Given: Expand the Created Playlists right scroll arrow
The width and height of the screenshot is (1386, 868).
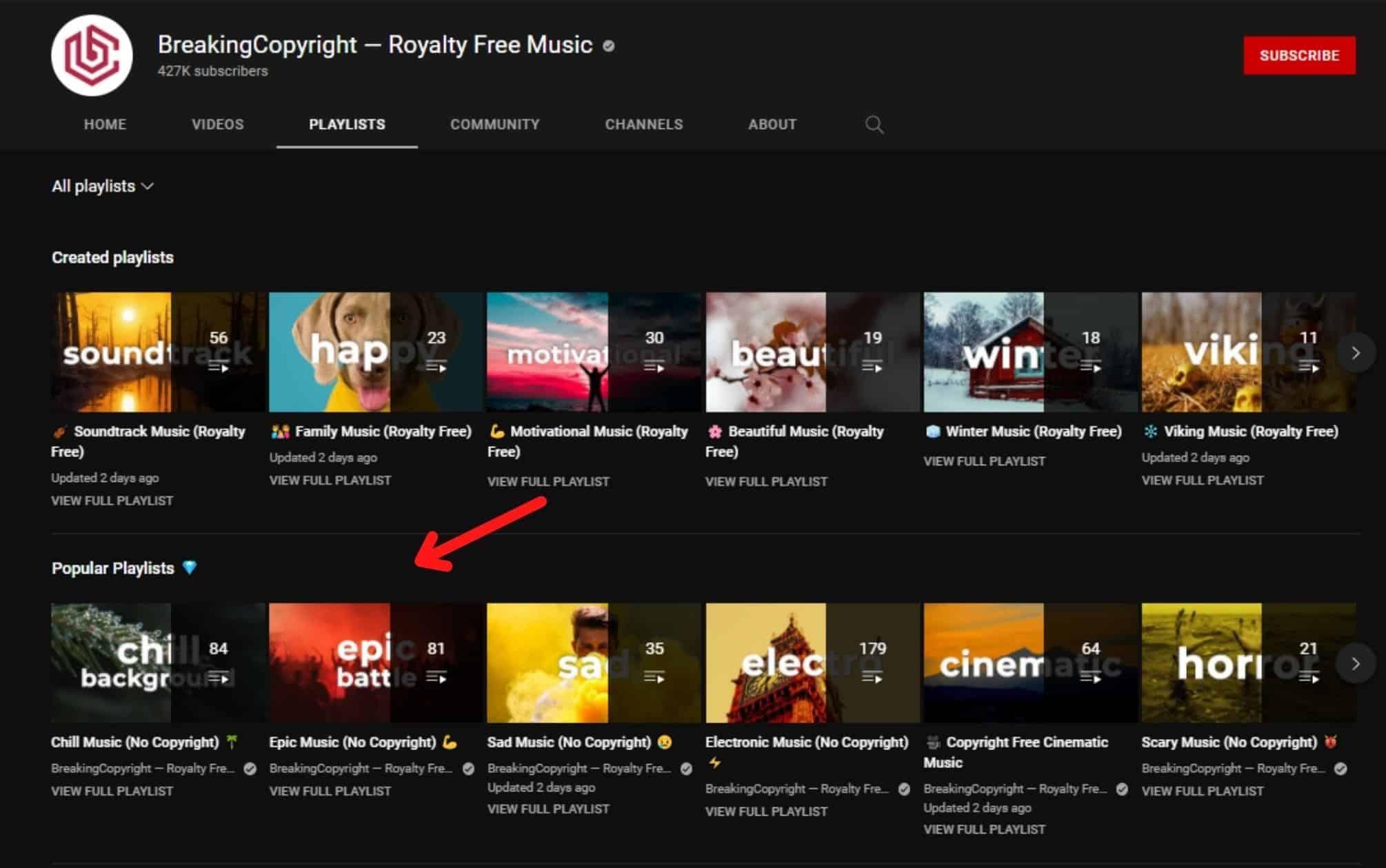Looking at the screenshot, I should (x=1357, y=352).
